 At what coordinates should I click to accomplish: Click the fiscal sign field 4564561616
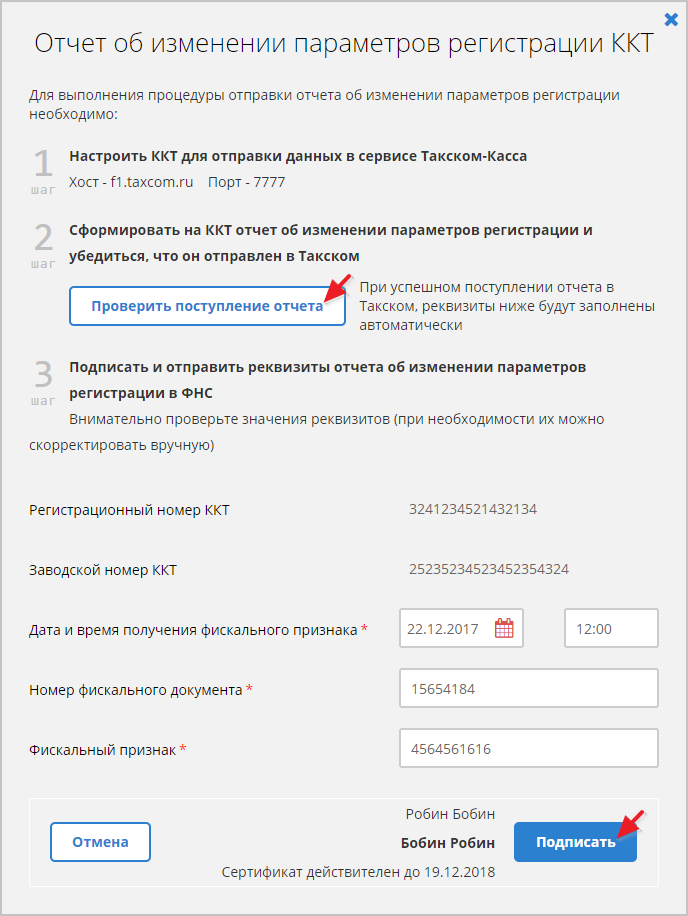[528, 749]
